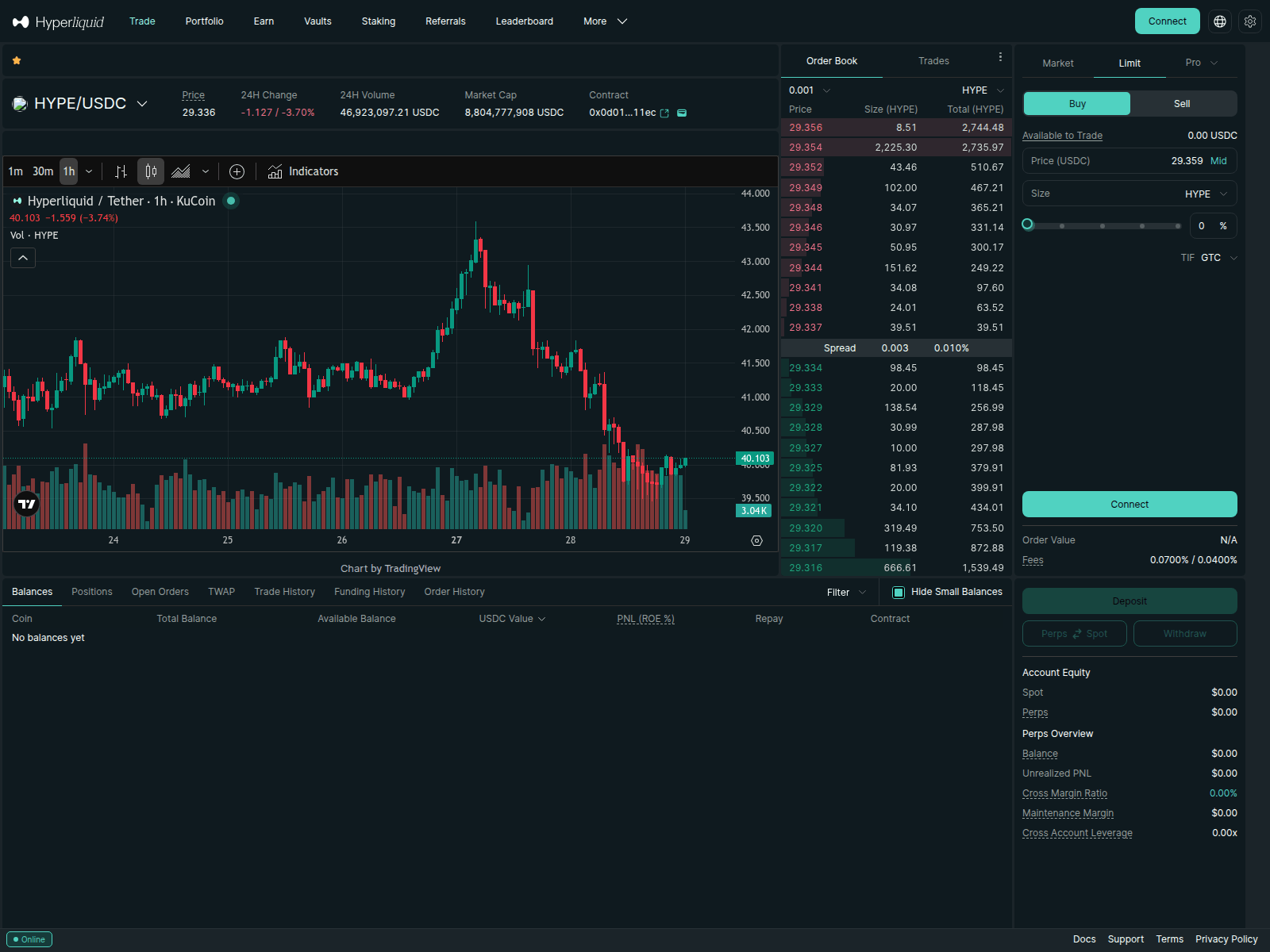The image size is (1270, 952).
Task: Switch chart to 1m interval
Action: (16, 171)
